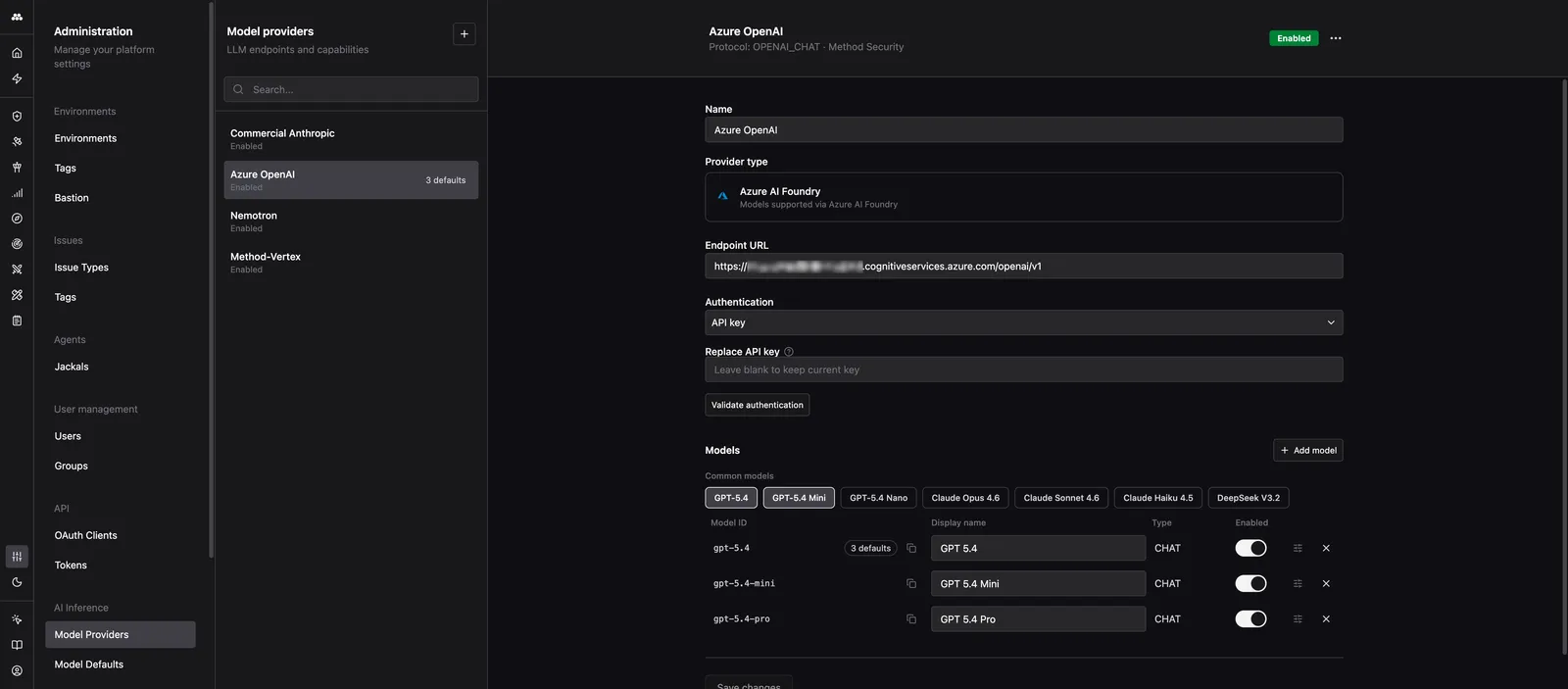The width and height of the screenshot is (1568, 689).
Task: Click the app logo at top left
Action: 17,17
